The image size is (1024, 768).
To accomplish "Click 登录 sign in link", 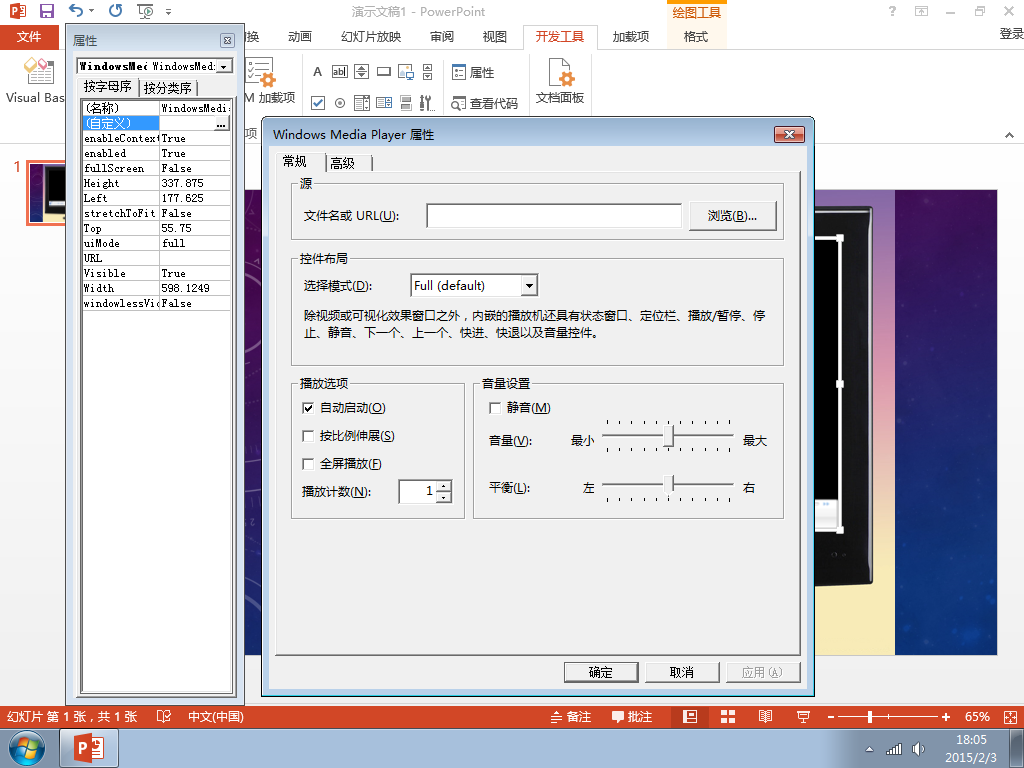I will click(1011, 34).
